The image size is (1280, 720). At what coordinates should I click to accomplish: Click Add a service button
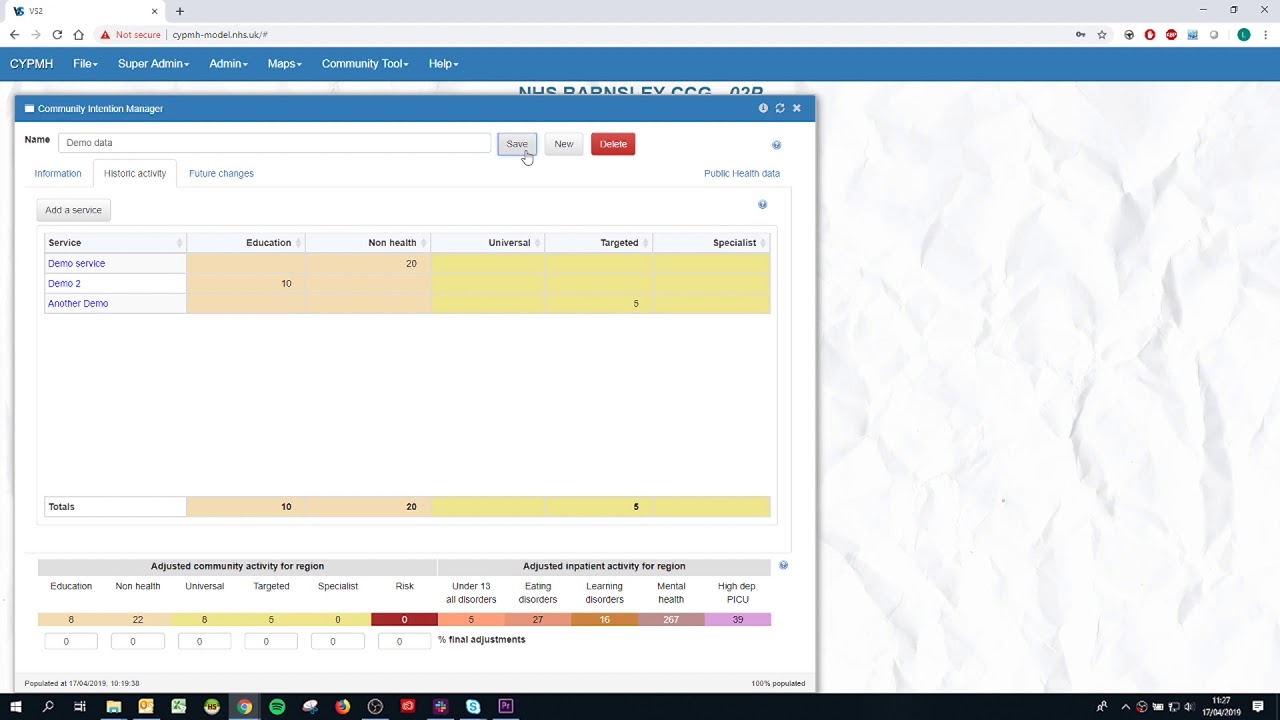[73, 210]
